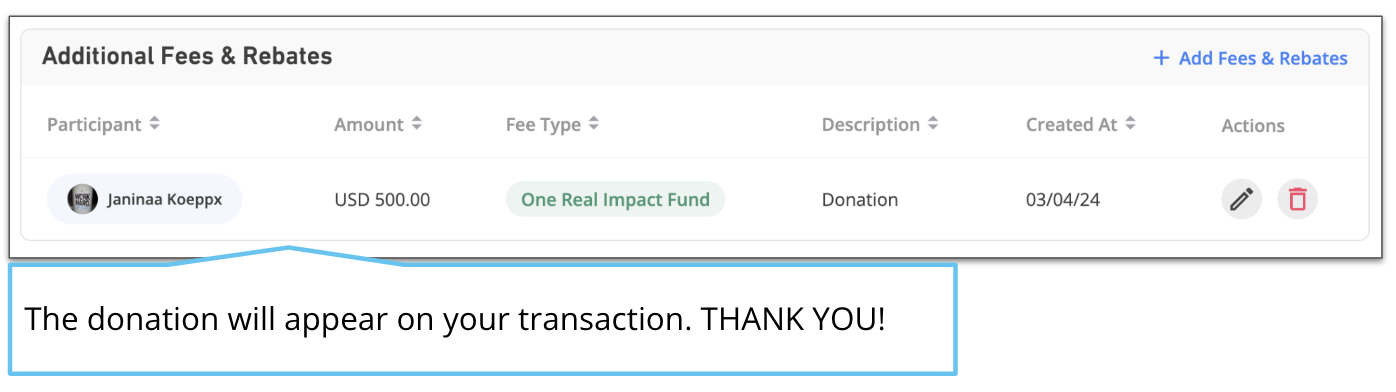The height and width of the screenshot is (392, 1396).
Task: Click the Fee Type column header label
Action: tap(543, 125)
